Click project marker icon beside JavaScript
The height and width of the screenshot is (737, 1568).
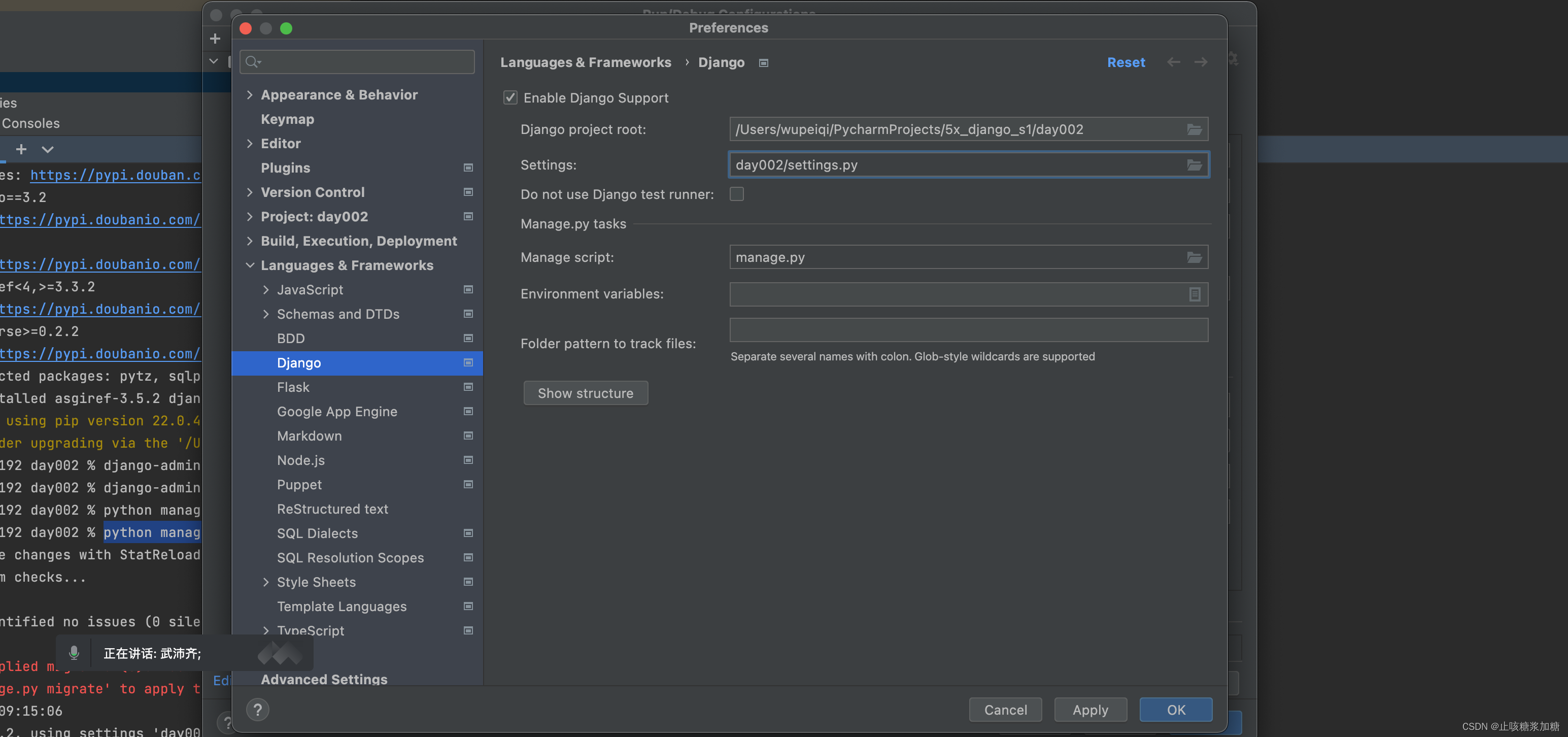point(468,289)
